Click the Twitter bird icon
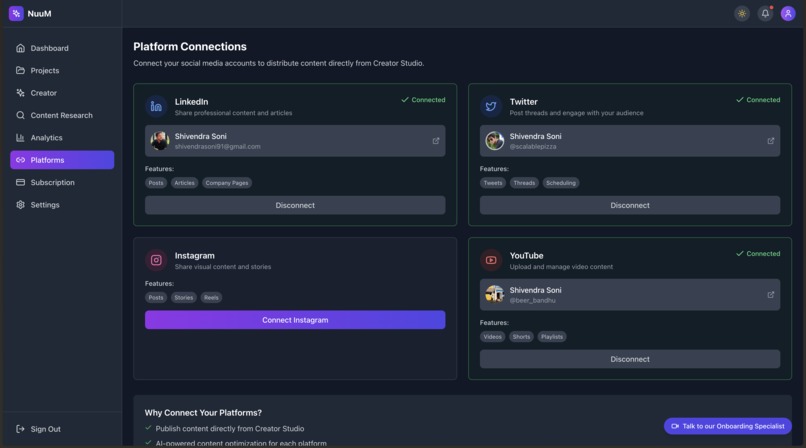Viewport: 806px width, 448px height. pyautogui.click(x=491, y=106)
